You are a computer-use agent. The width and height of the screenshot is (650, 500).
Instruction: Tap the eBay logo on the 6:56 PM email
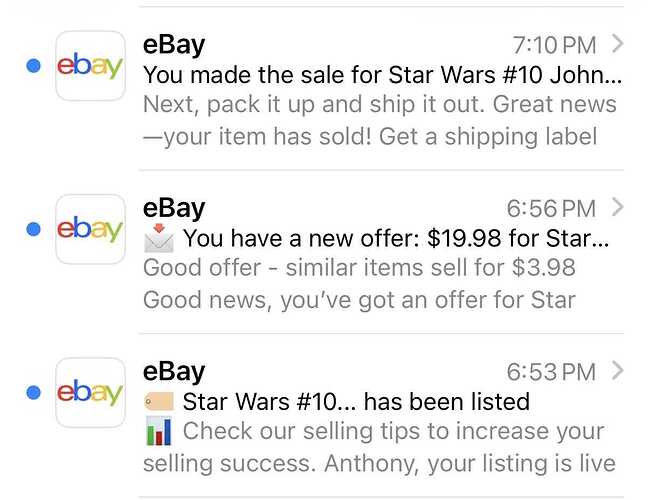click(90, 229)
